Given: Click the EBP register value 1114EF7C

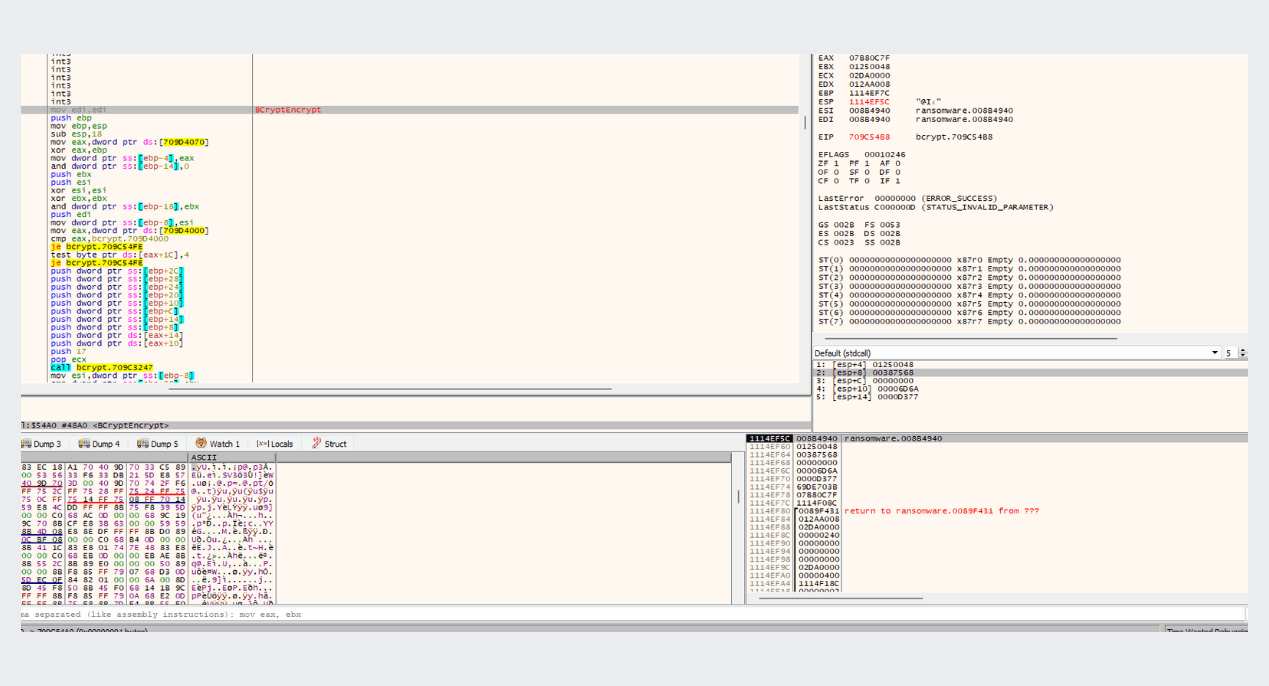Looking at the screenshot, I should point(869,93).
